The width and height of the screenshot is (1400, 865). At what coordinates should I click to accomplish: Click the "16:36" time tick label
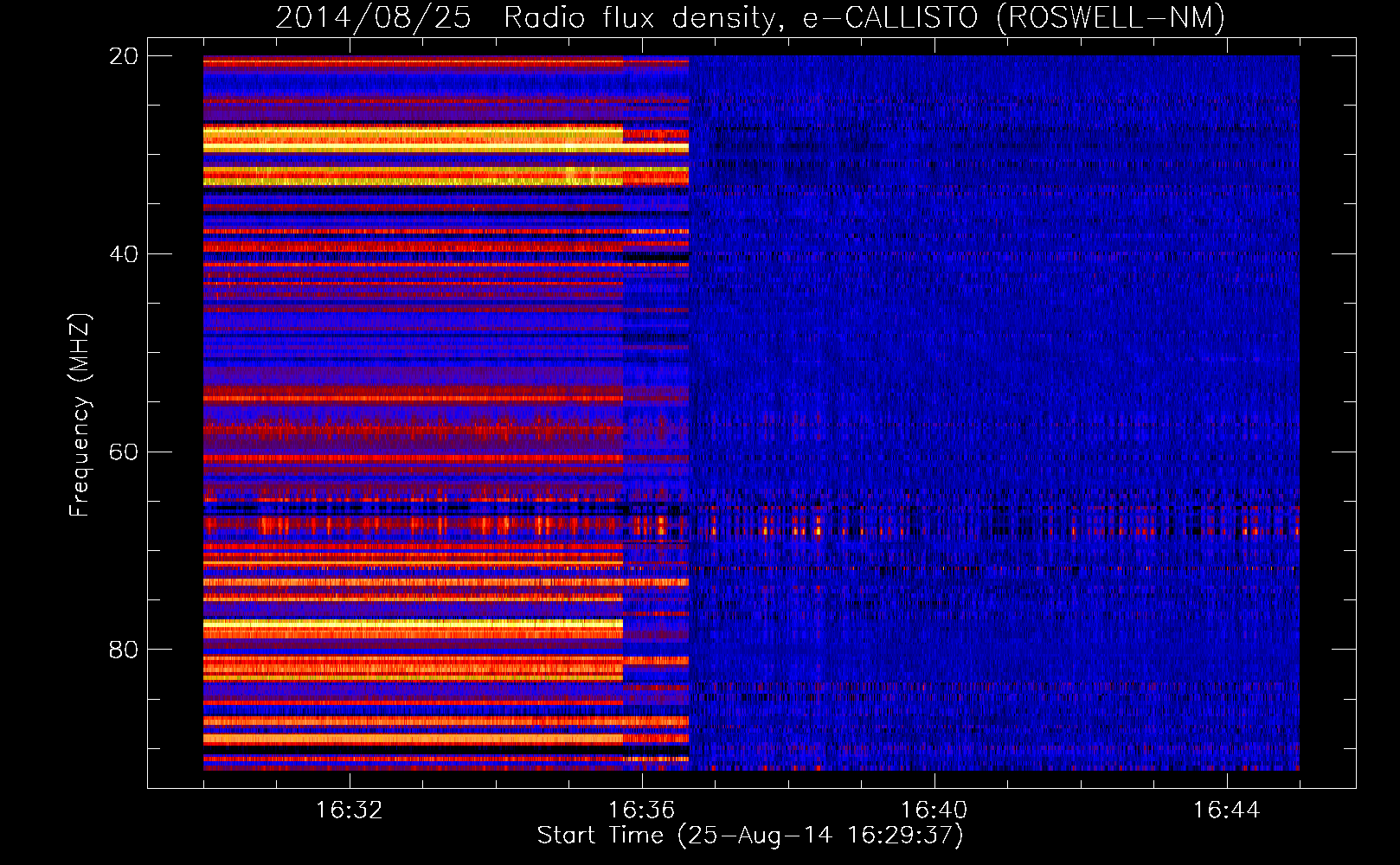click(x=642, y=811)
